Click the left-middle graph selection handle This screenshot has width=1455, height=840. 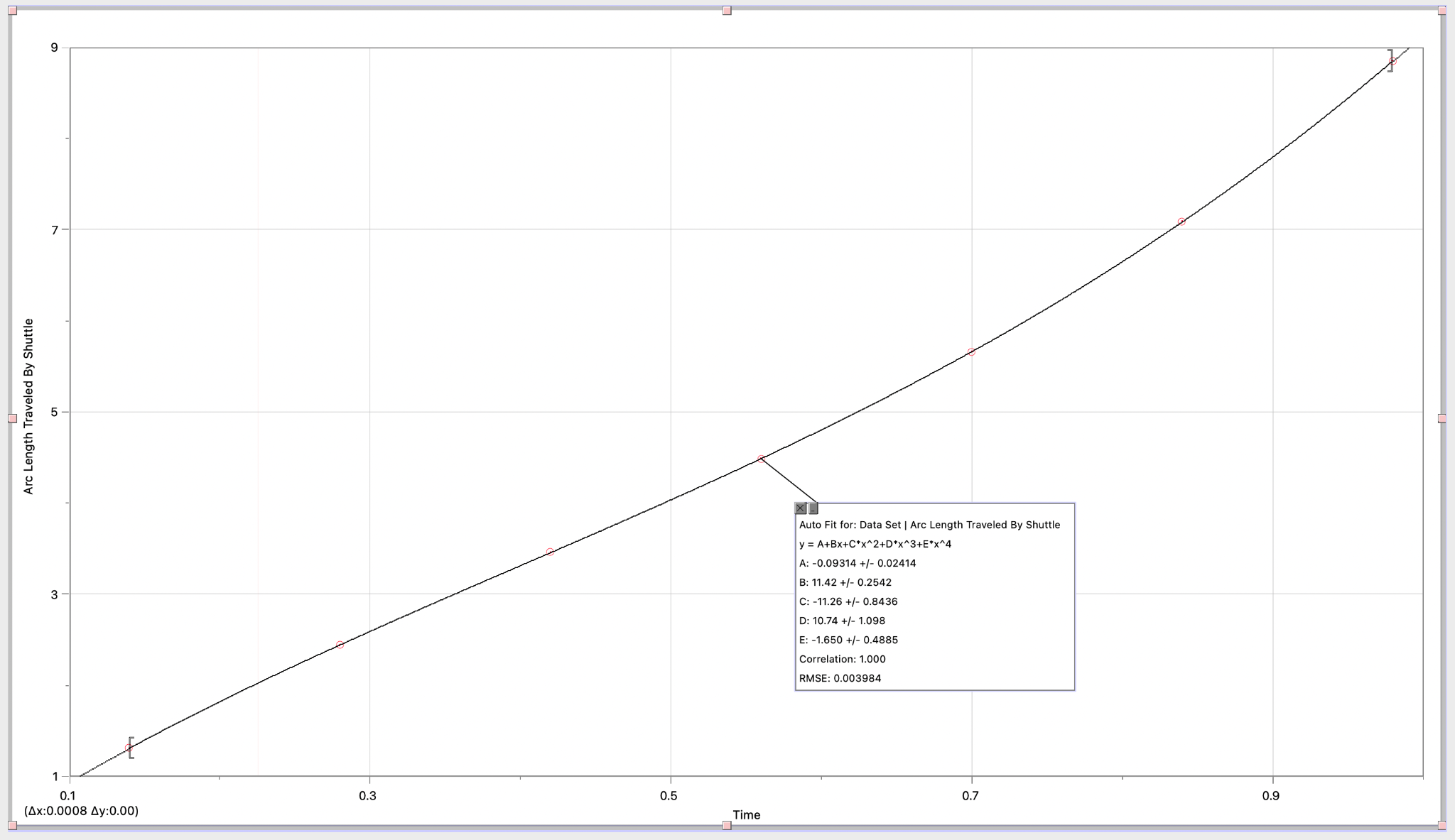click(x=13, y=419)
